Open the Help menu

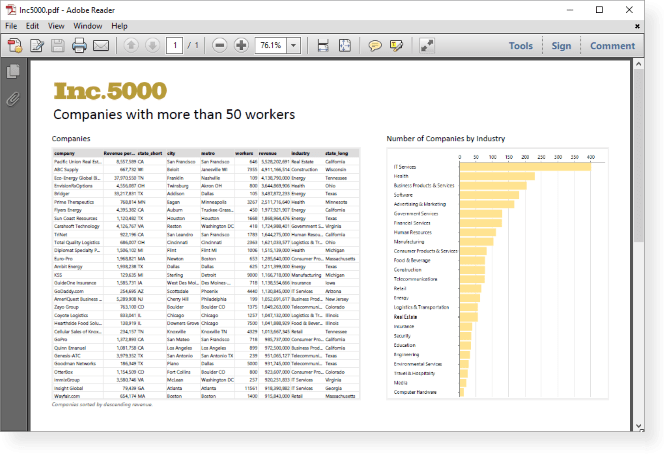point(119,26)
